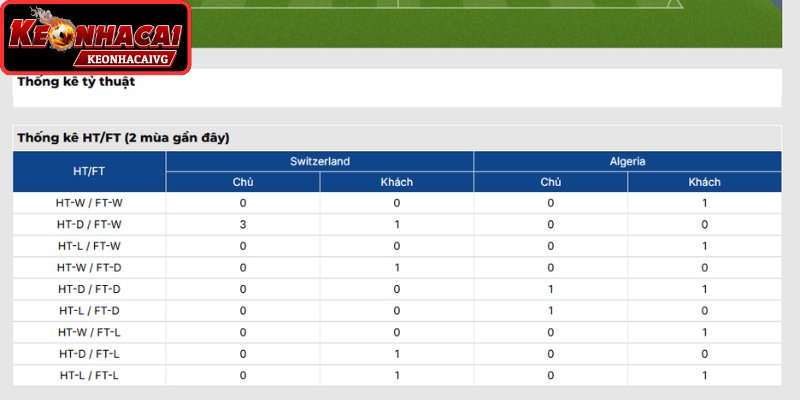The image size is (800, 400).
Task: Select the HT-D / FT-W row label
Action: pyautogui.click(x=89, y=224)
